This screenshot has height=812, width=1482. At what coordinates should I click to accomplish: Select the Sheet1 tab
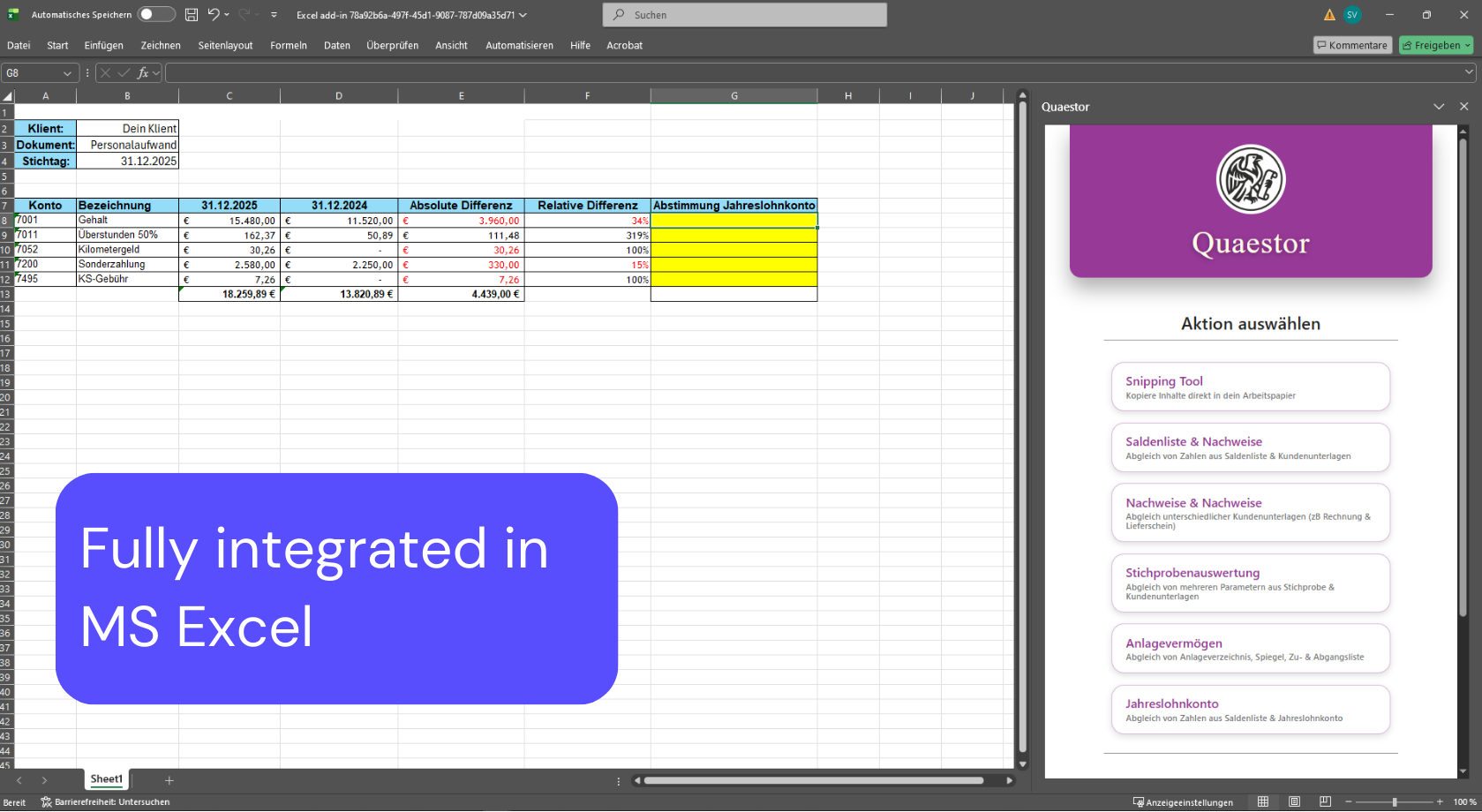click(x=106, y=779)
